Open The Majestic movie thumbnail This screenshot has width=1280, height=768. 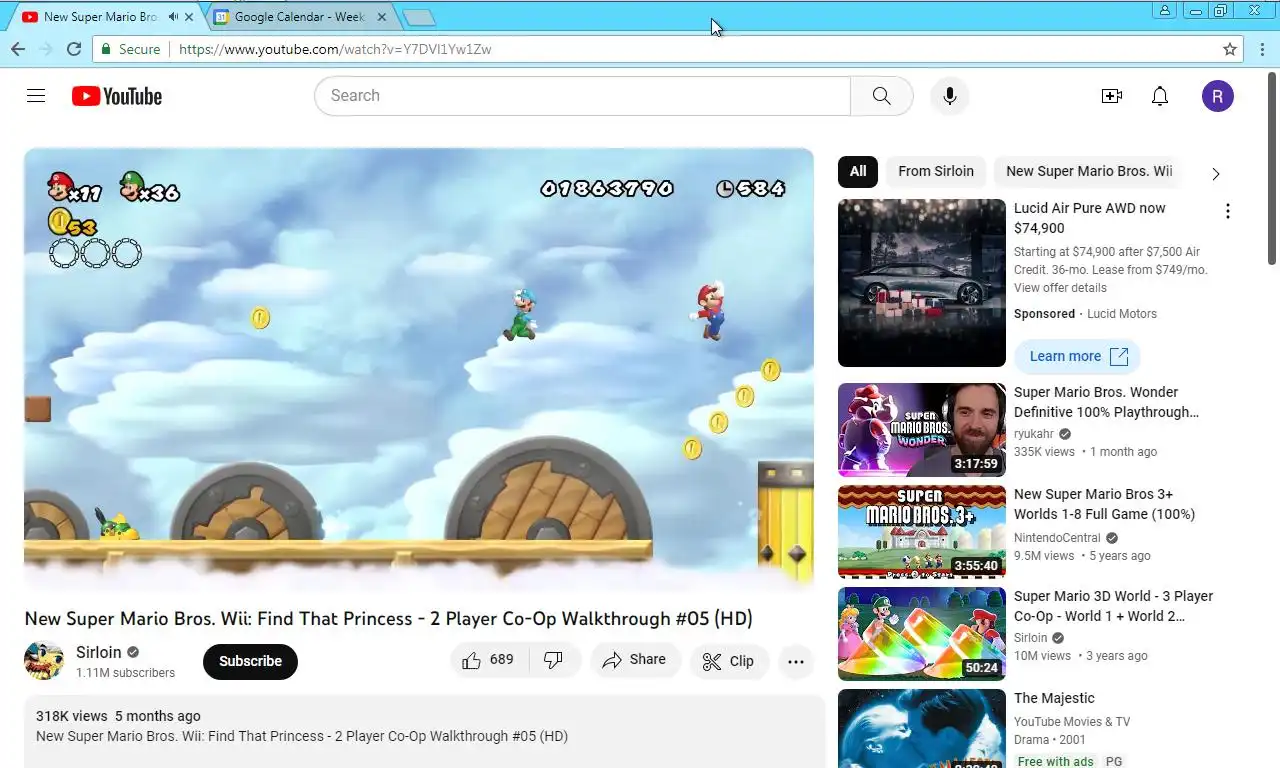coord(922,728)
